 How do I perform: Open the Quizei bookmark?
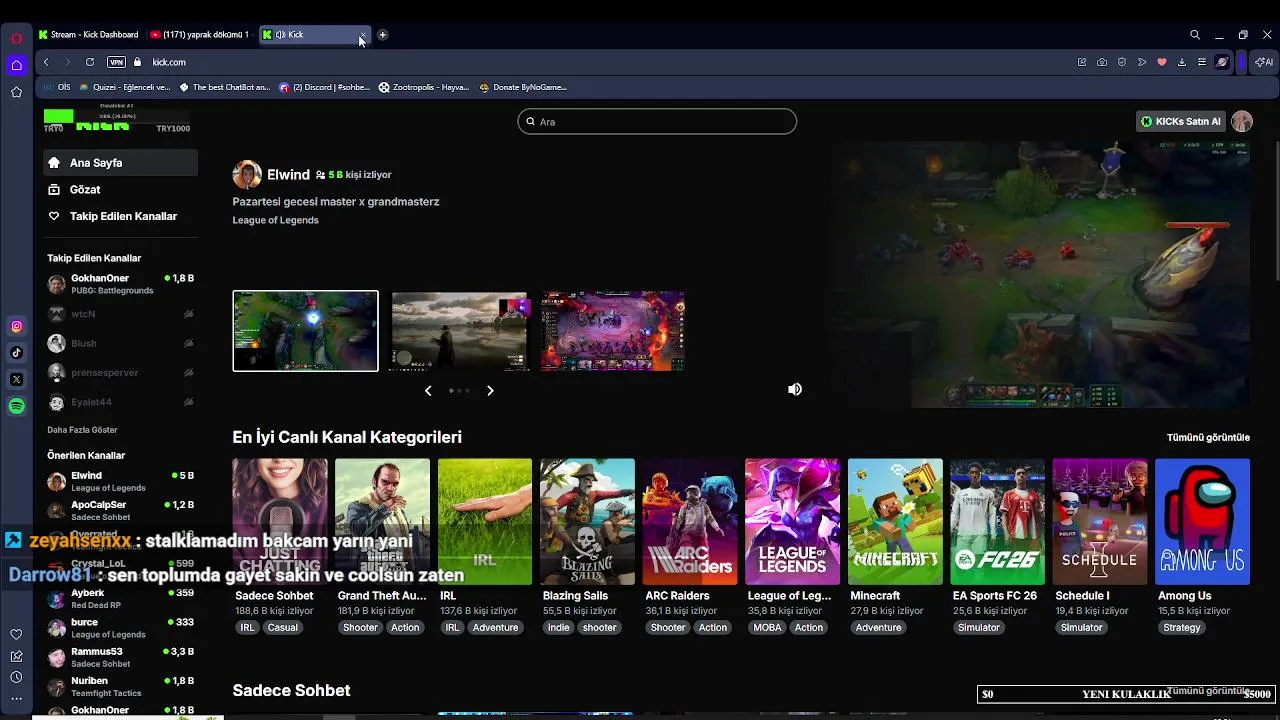pos(125,87)
